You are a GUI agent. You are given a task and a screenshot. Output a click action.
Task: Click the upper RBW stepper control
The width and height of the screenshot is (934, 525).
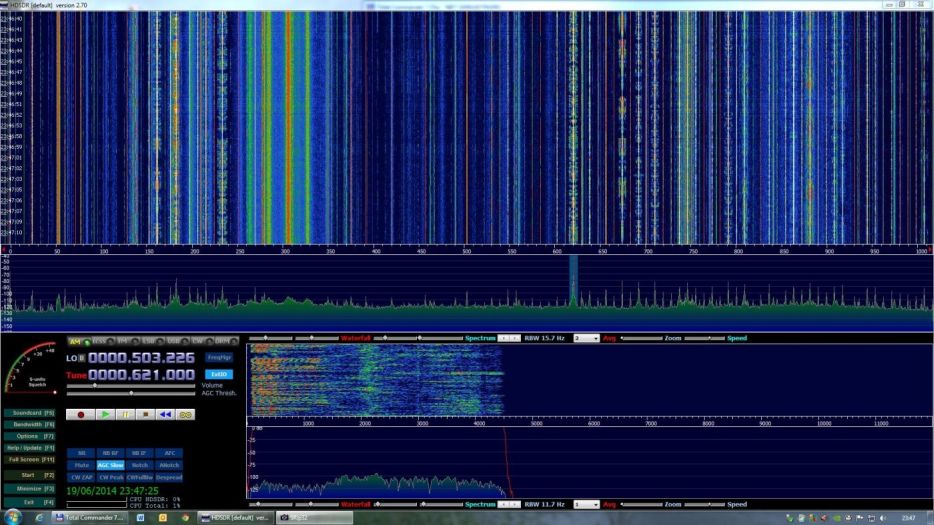pos(509,338)
